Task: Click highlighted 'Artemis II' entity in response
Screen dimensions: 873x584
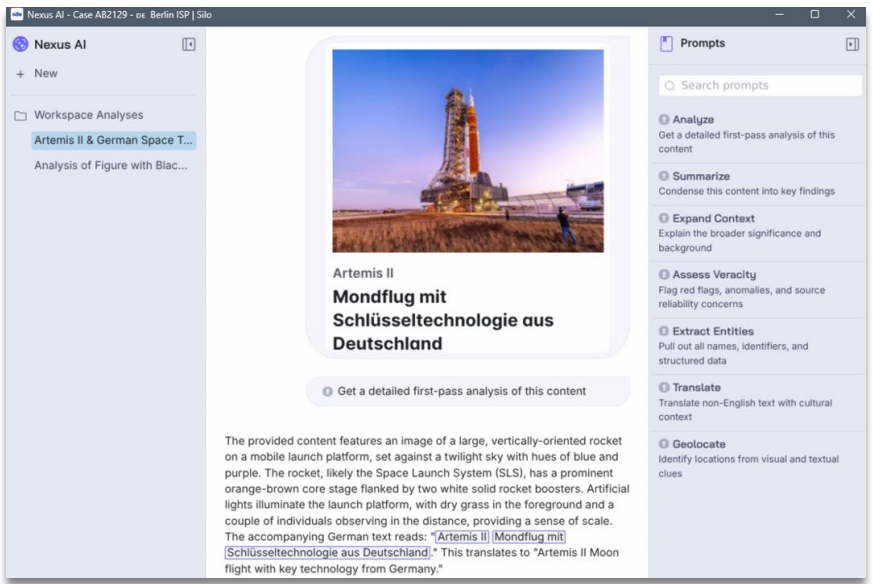Action: point(462,537)
